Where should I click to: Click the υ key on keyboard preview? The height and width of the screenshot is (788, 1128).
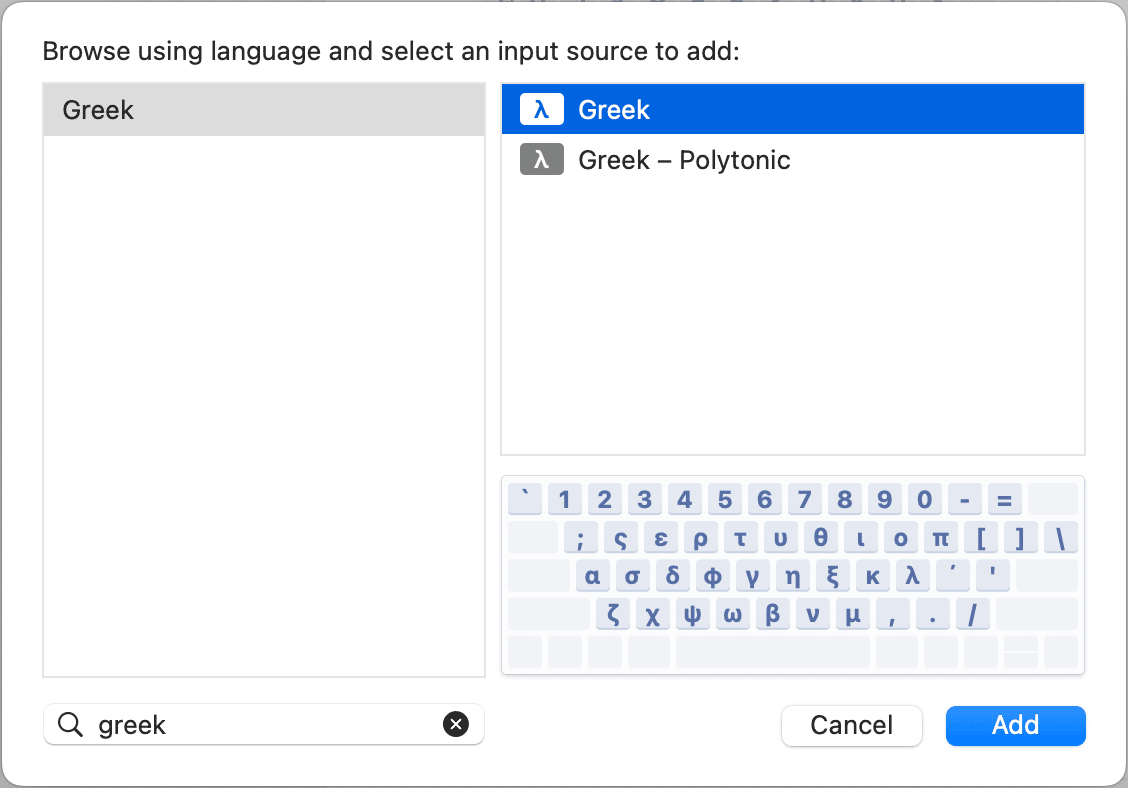click(x=781, y=538)
